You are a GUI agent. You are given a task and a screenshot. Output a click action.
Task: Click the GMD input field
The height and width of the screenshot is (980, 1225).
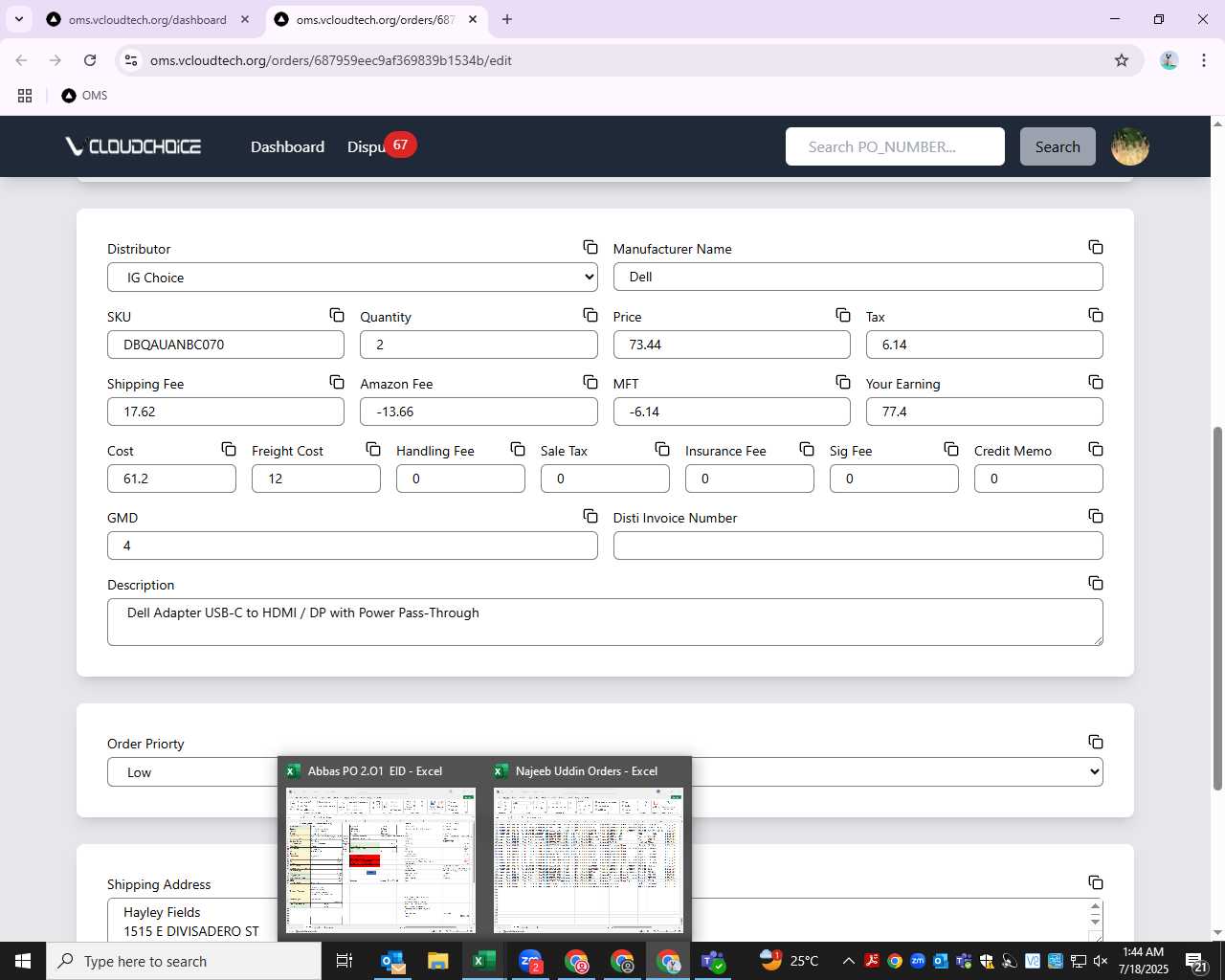click(352, 546)
